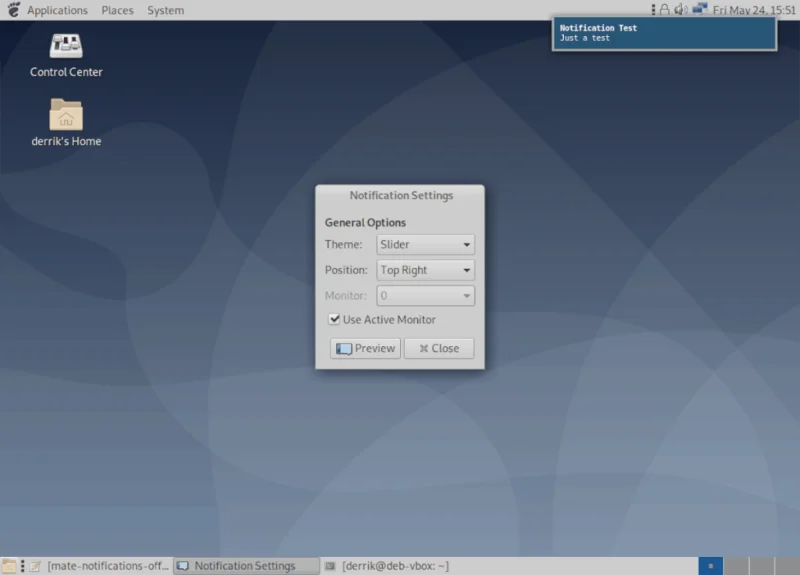The width and height of the screenshot is (800, 575).
Task: Click the Close button in Notification Settings
Action: [439, 348]
